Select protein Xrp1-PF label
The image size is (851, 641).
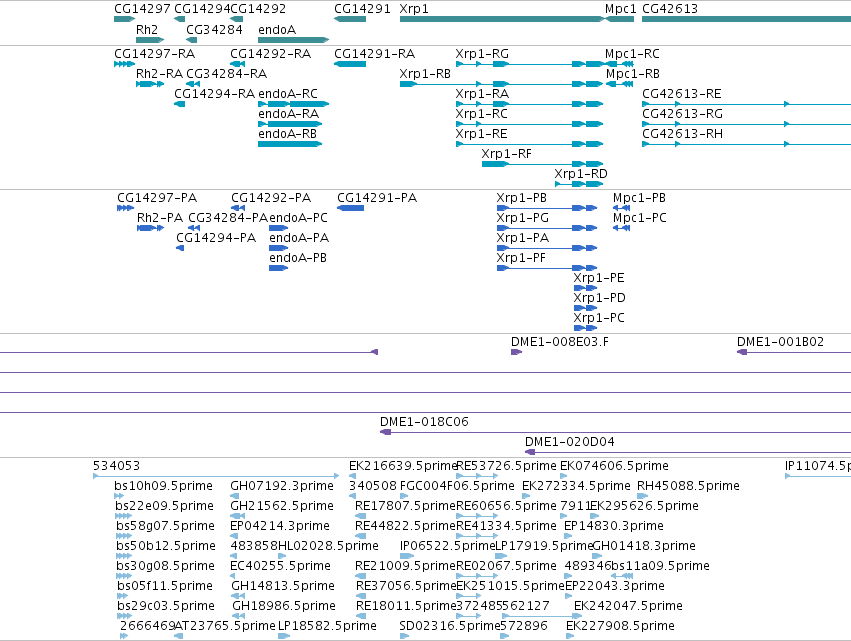pyautogui.click(x=521, y=258)
